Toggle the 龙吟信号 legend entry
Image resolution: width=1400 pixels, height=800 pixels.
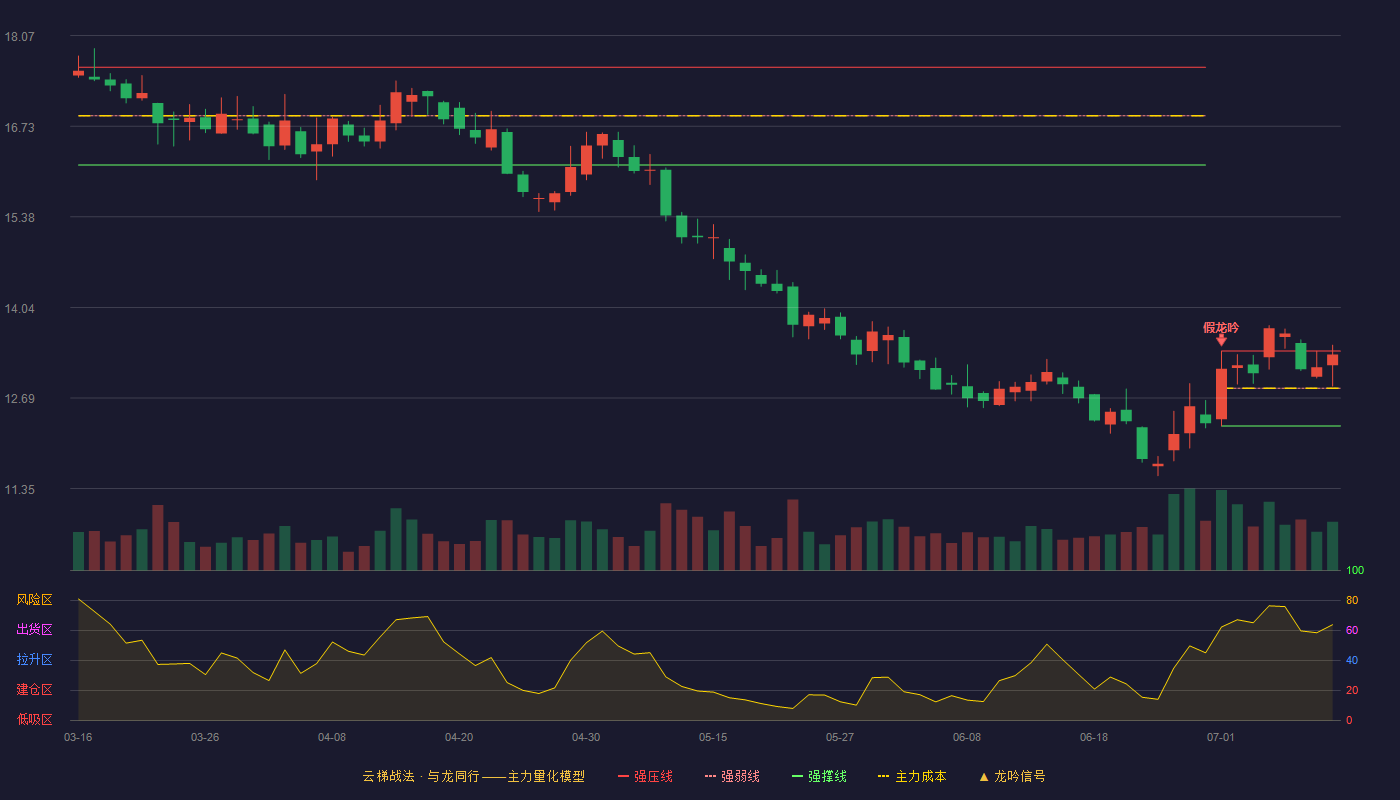pyautogui.click(x=1012, y=776)
